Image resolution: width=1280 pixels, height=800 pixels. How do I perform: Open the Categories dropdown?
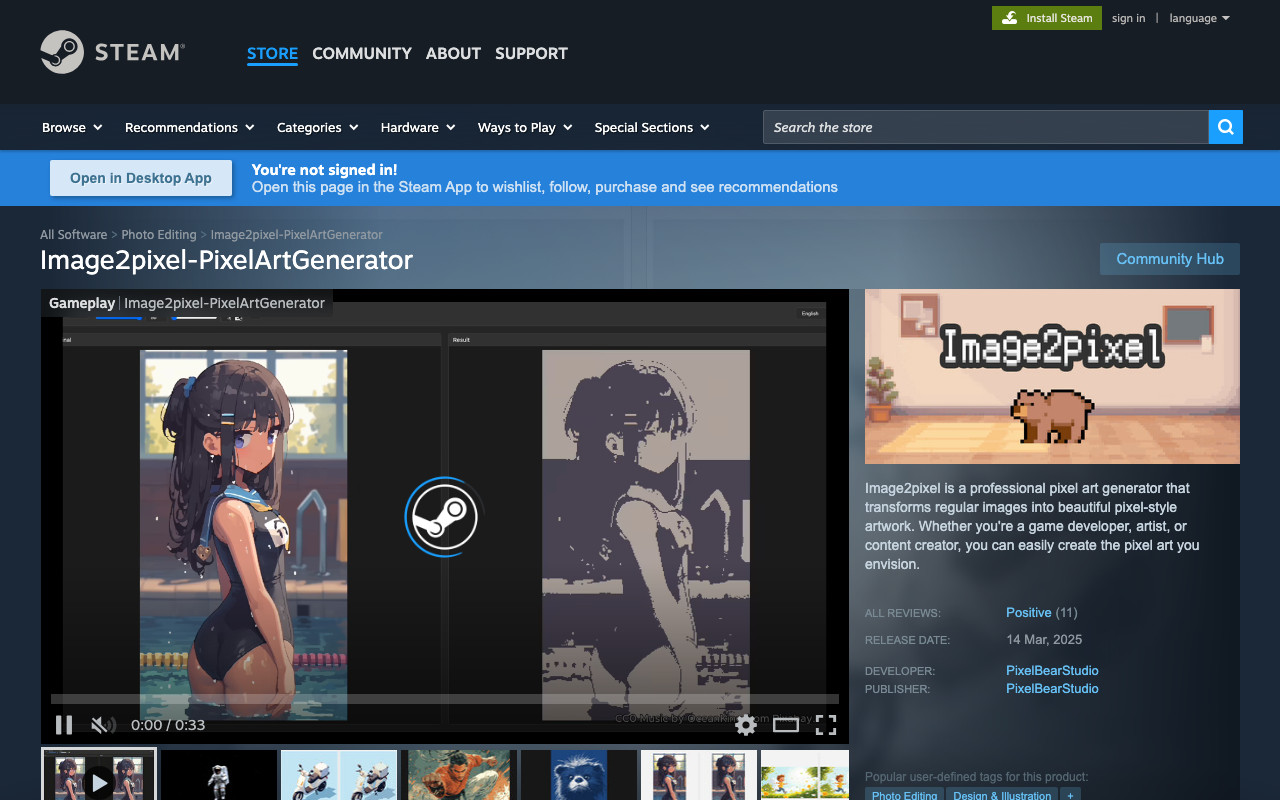317,127
